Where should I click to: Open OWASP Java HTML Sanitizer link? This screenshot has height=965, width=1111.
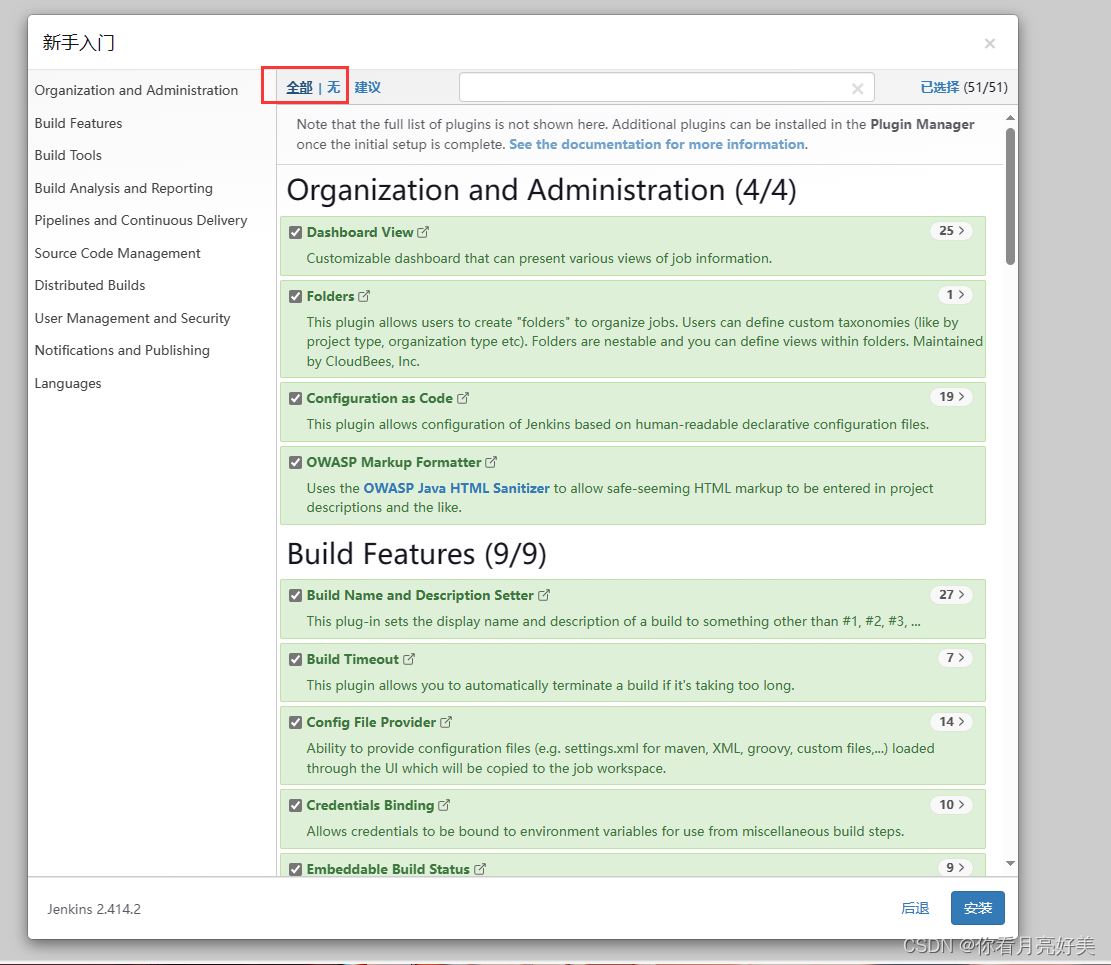456,488
